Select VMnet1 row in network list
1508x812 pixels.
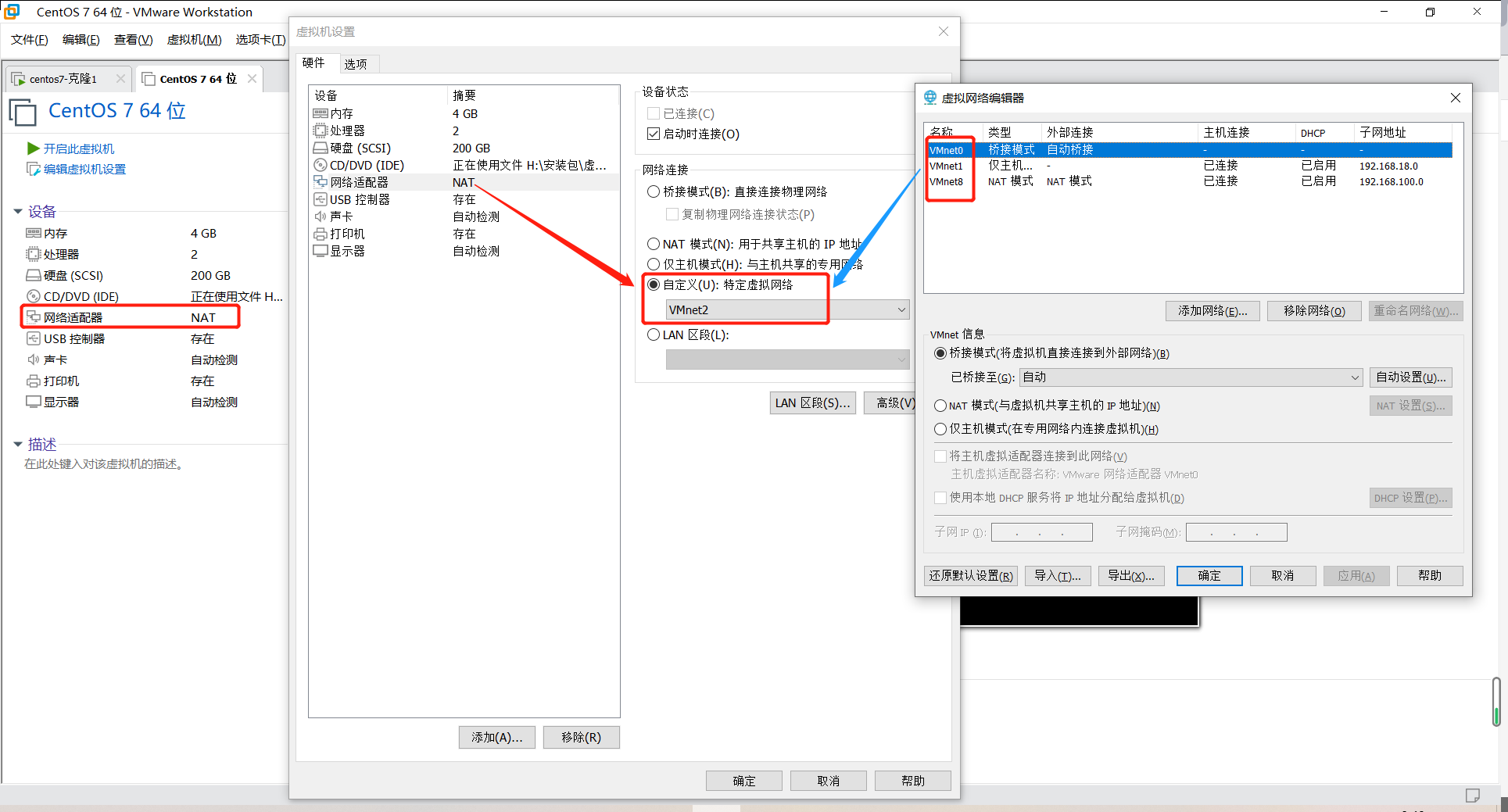1188,166
